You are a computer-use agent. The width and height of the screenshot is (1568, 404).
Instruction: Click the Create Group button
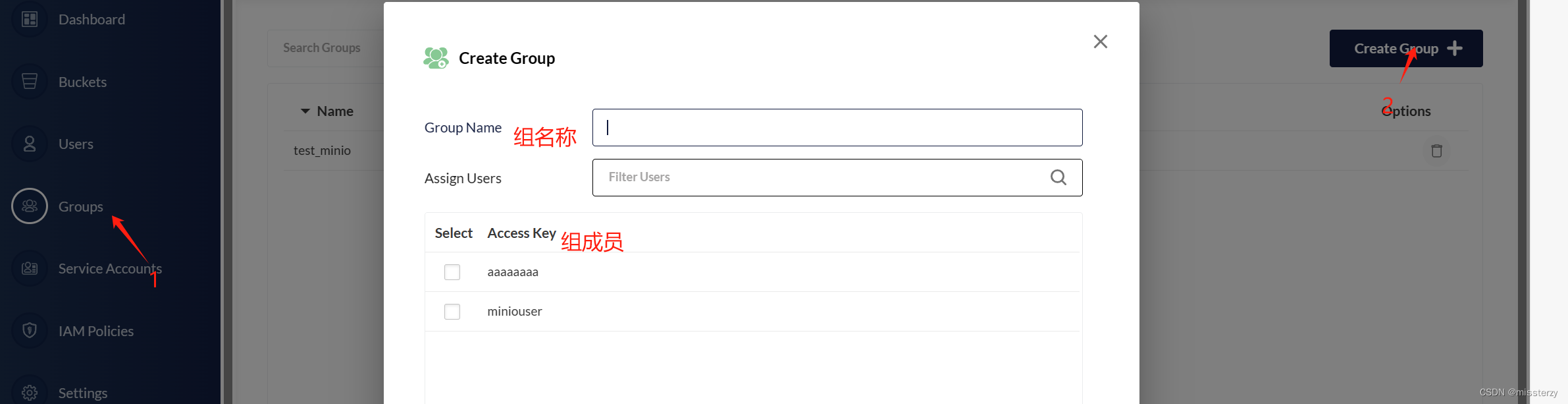1406,47
